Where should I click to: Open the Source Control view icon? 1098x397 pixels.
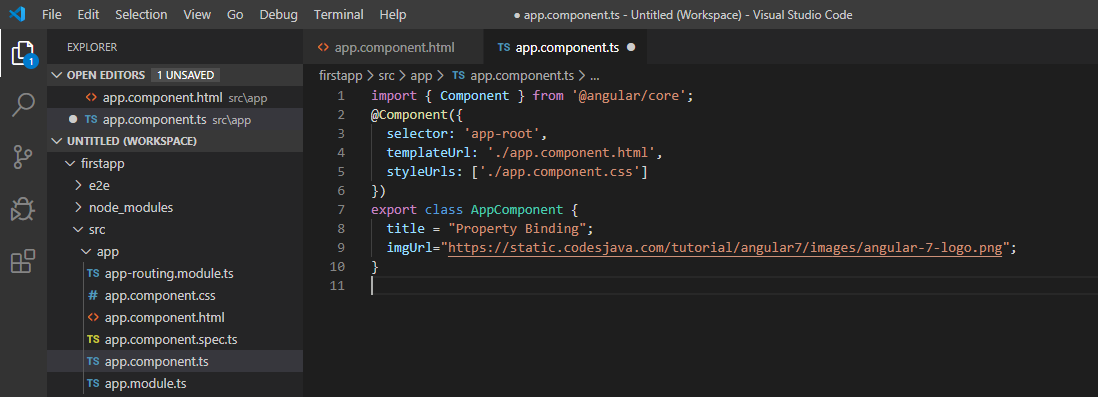click(23, 158)
